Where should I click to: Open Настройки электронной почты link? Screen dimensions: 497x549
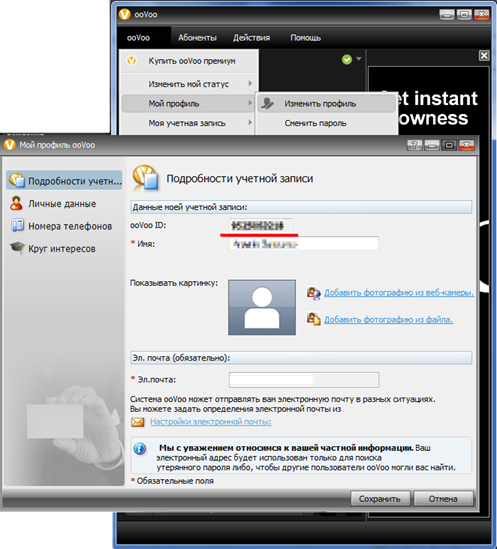211,422
